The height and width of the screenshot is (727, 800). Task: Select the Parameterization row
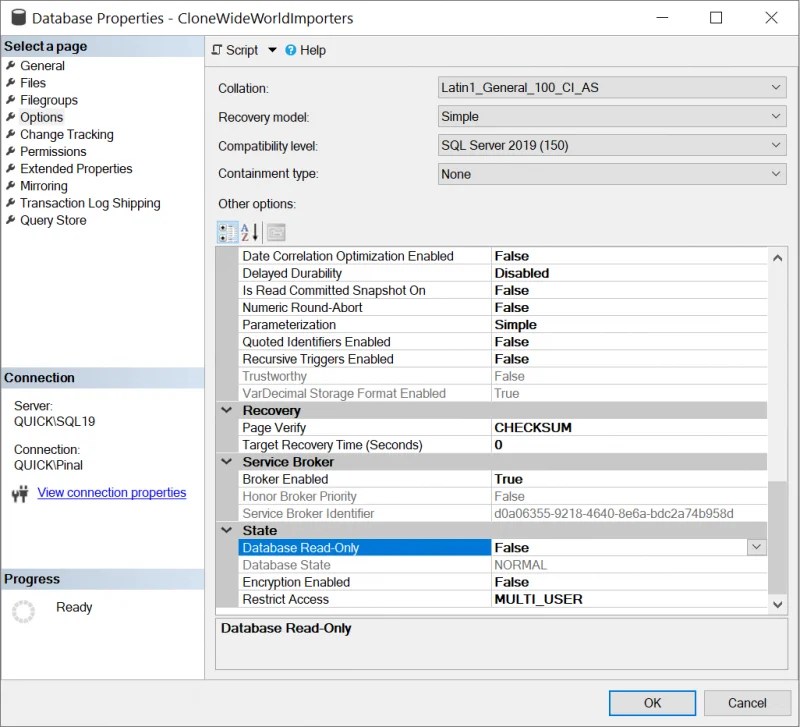tap(503, 324)
